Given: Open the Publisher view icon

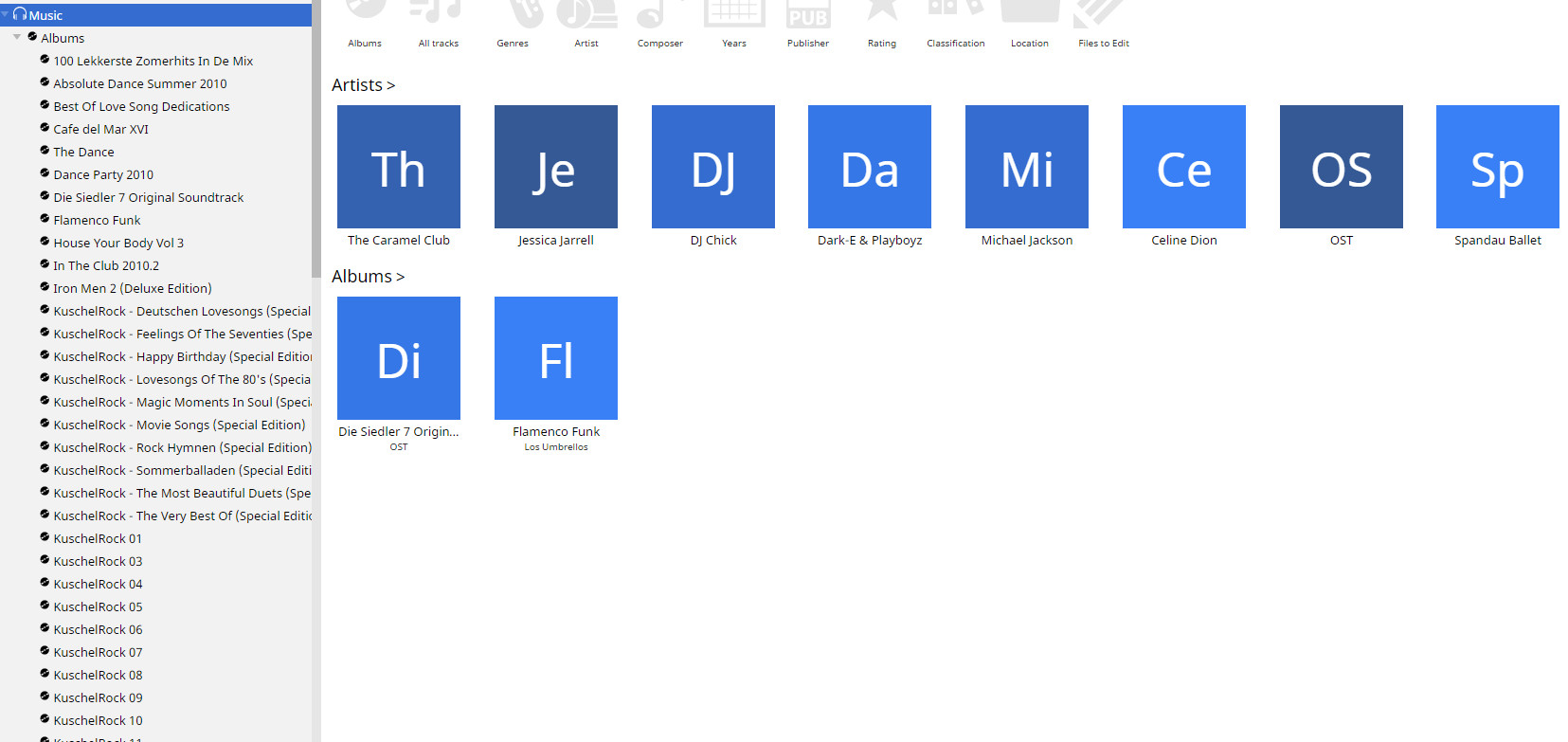Looking at the screenshot, I should point(807,13).
